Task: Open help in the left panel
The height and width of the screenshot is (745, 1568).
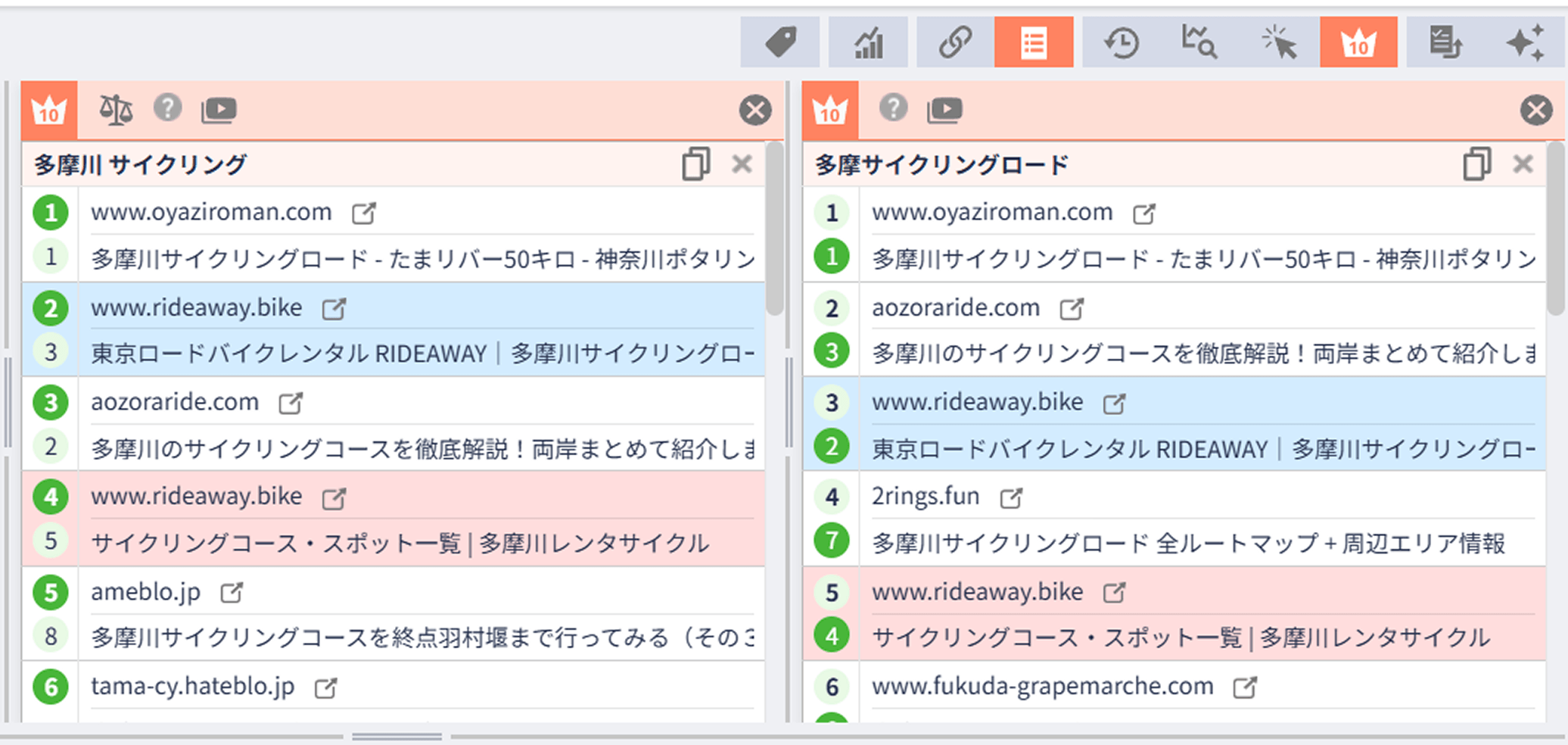Action: [167, 108]
